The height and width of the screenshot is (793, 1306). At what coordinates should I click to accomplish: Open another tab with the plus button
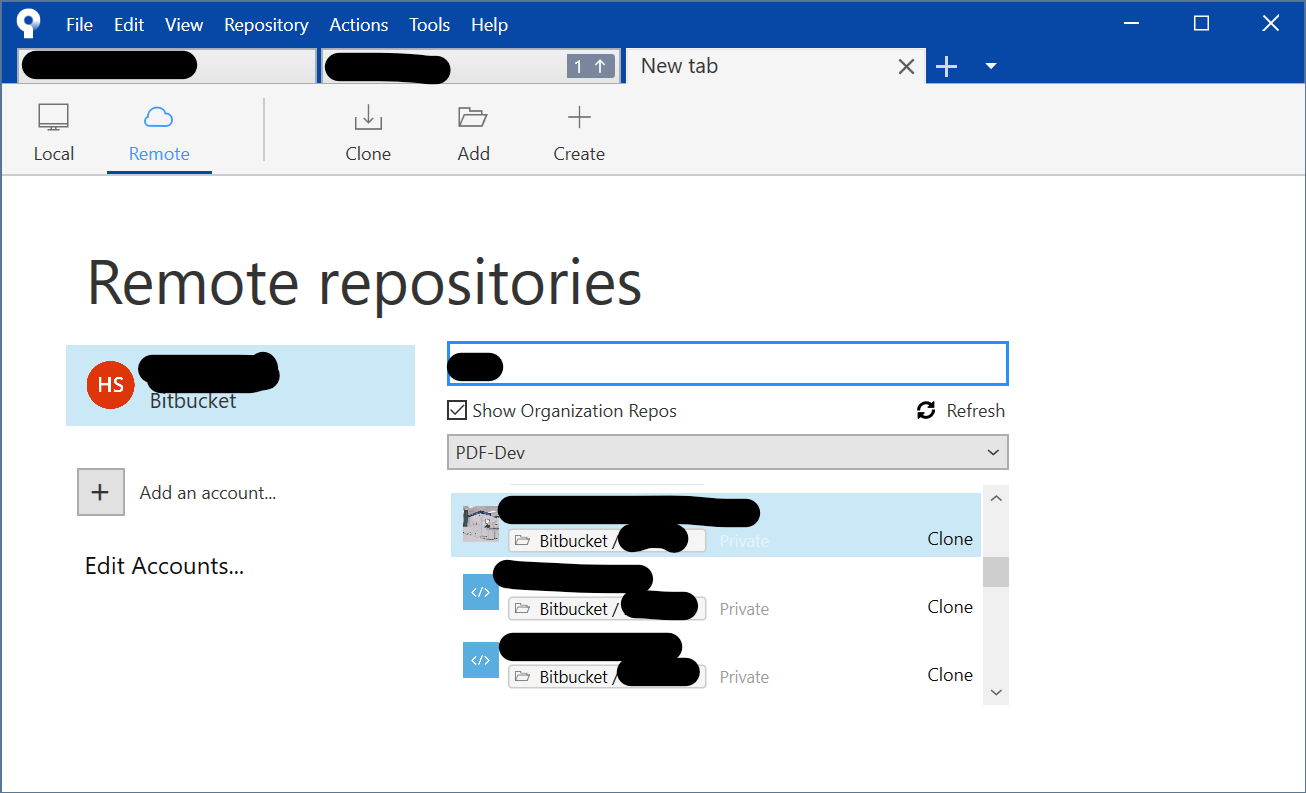click(x=946, y=66)
